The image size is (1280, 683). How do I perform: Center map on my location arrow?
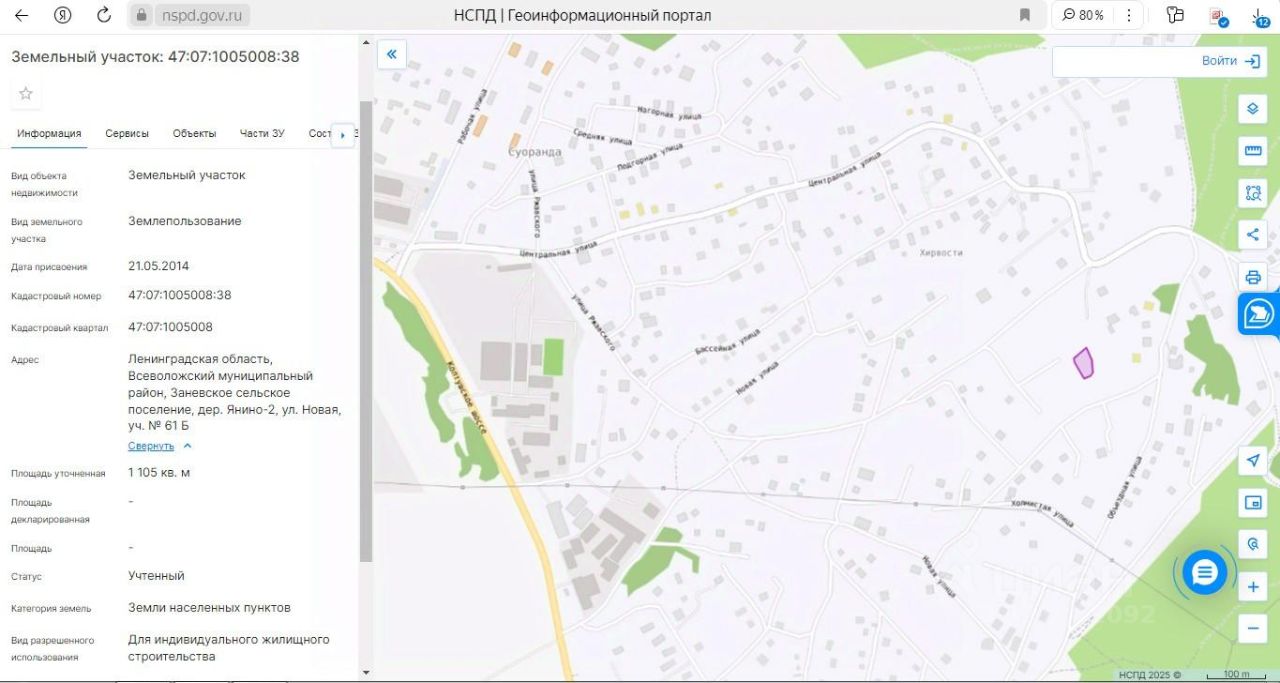(1252, 461)
